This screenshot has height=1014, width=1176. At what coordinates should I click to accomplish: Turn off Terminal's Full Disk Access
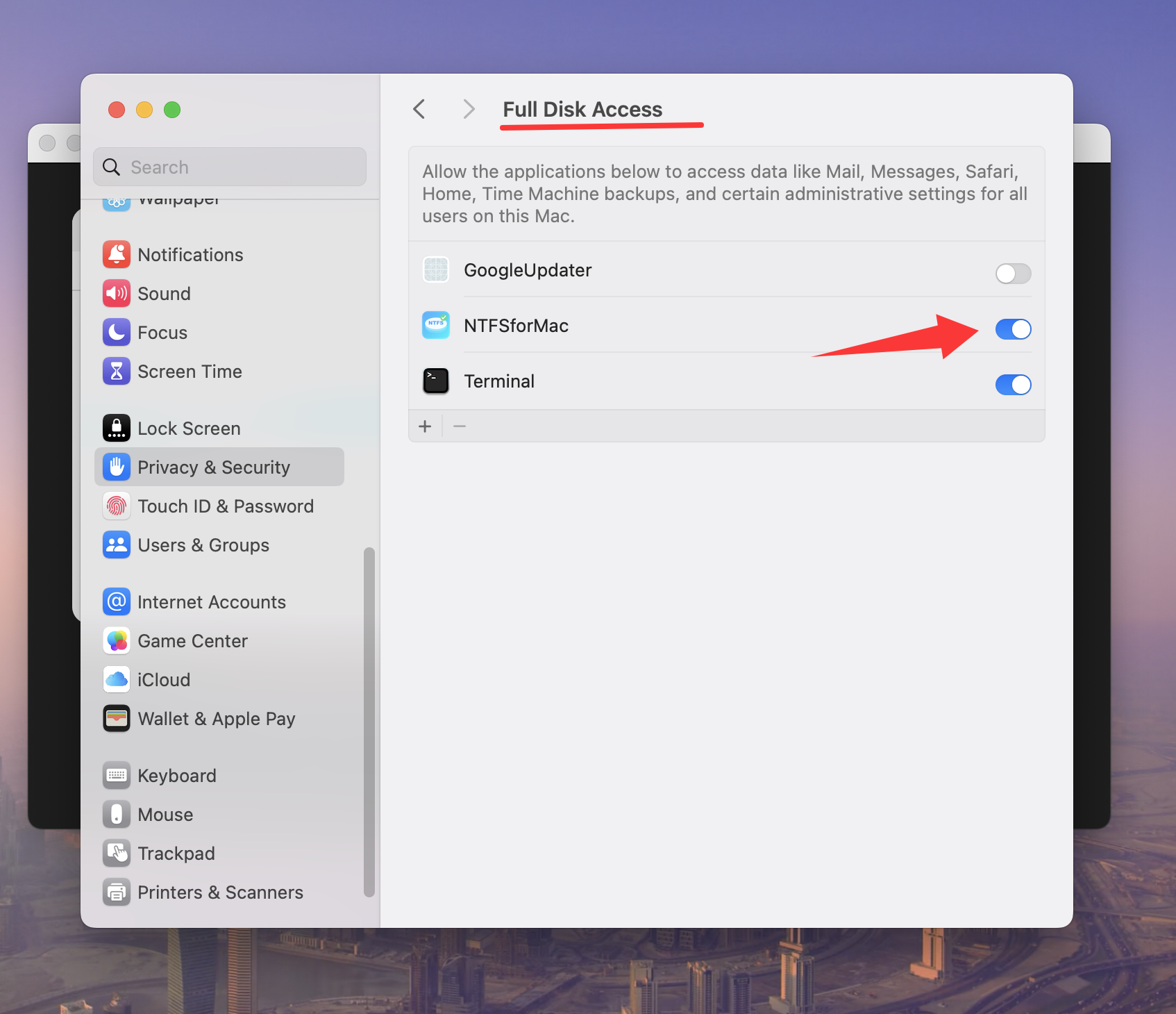(x=1013, y=384)
